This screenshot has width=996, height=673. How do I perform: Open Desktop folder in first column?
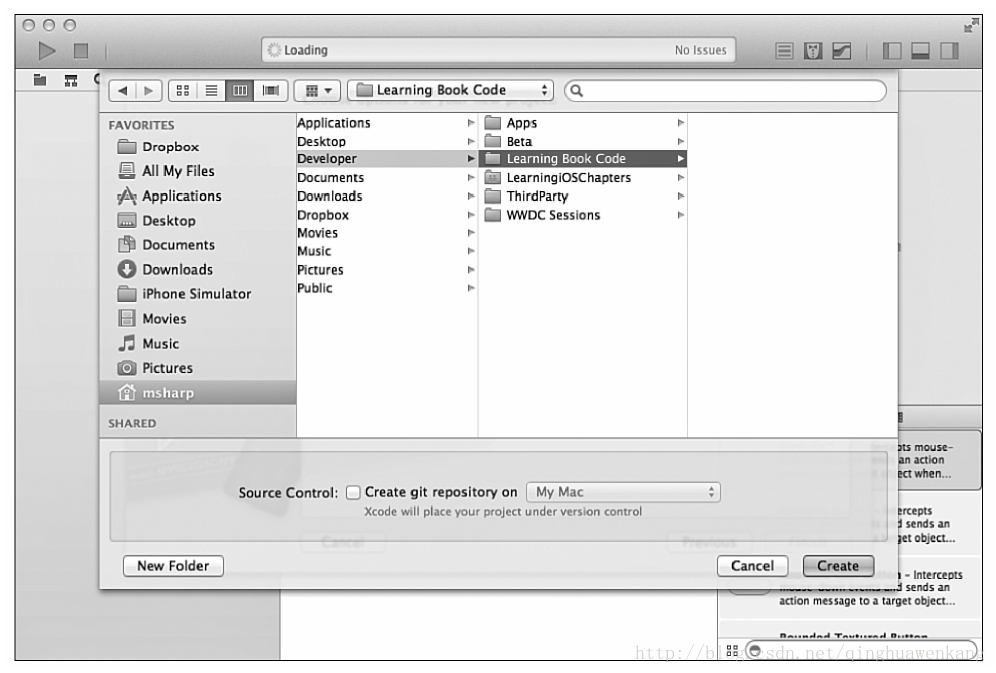point(386,142)
